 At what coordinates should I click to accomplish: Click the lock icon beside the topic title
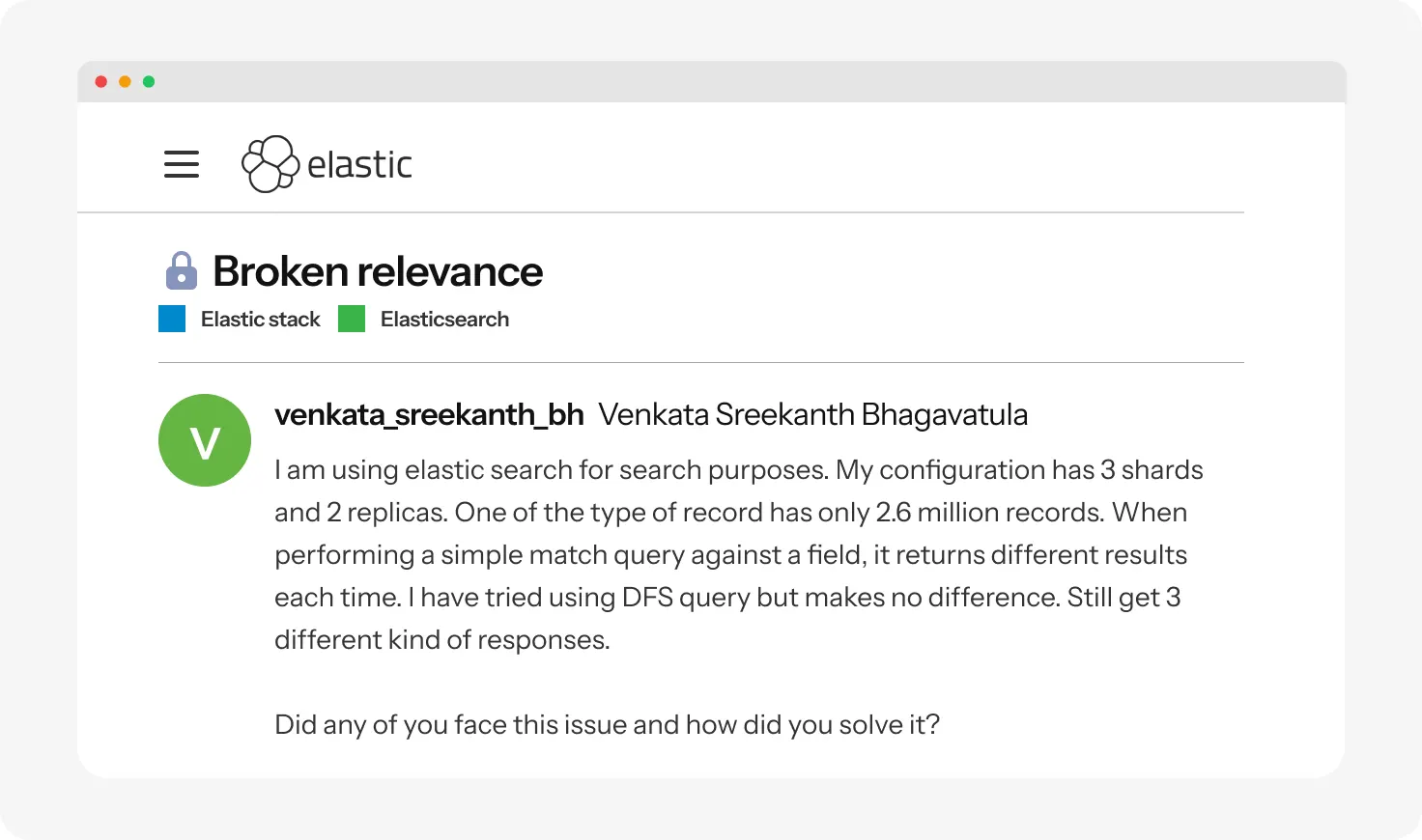coord(182,270)
